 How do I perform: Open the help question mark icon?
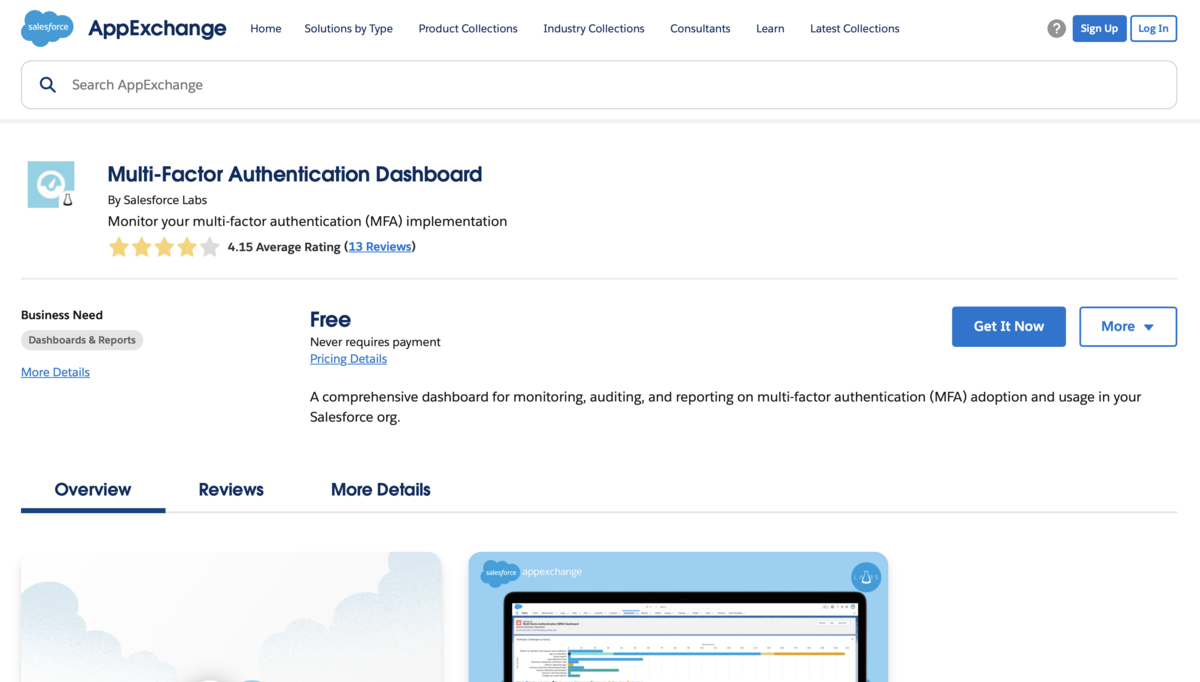point(1056,28)
